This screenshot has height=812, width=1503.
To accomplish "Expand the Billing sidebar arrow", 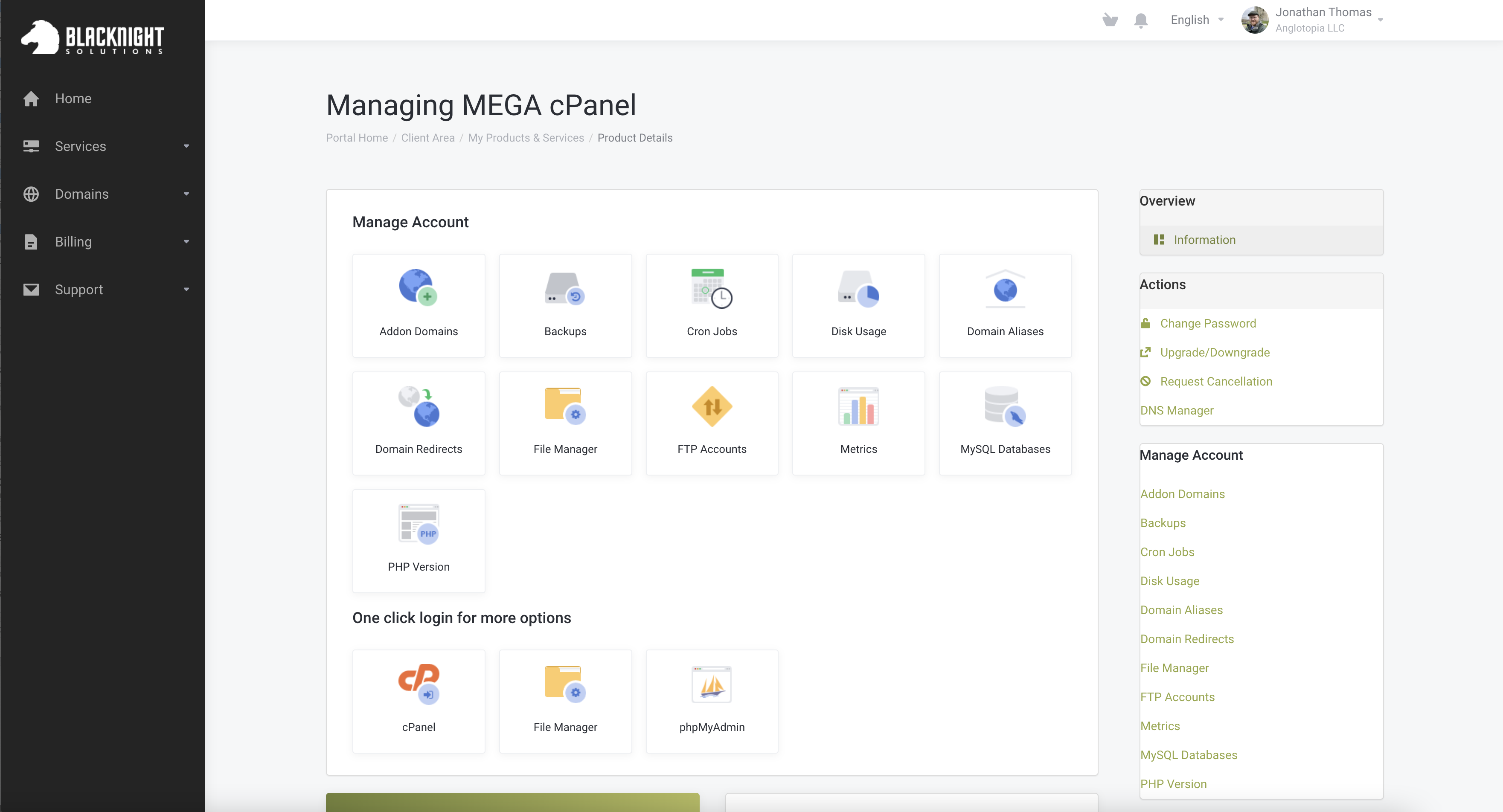I will (186, 242).
